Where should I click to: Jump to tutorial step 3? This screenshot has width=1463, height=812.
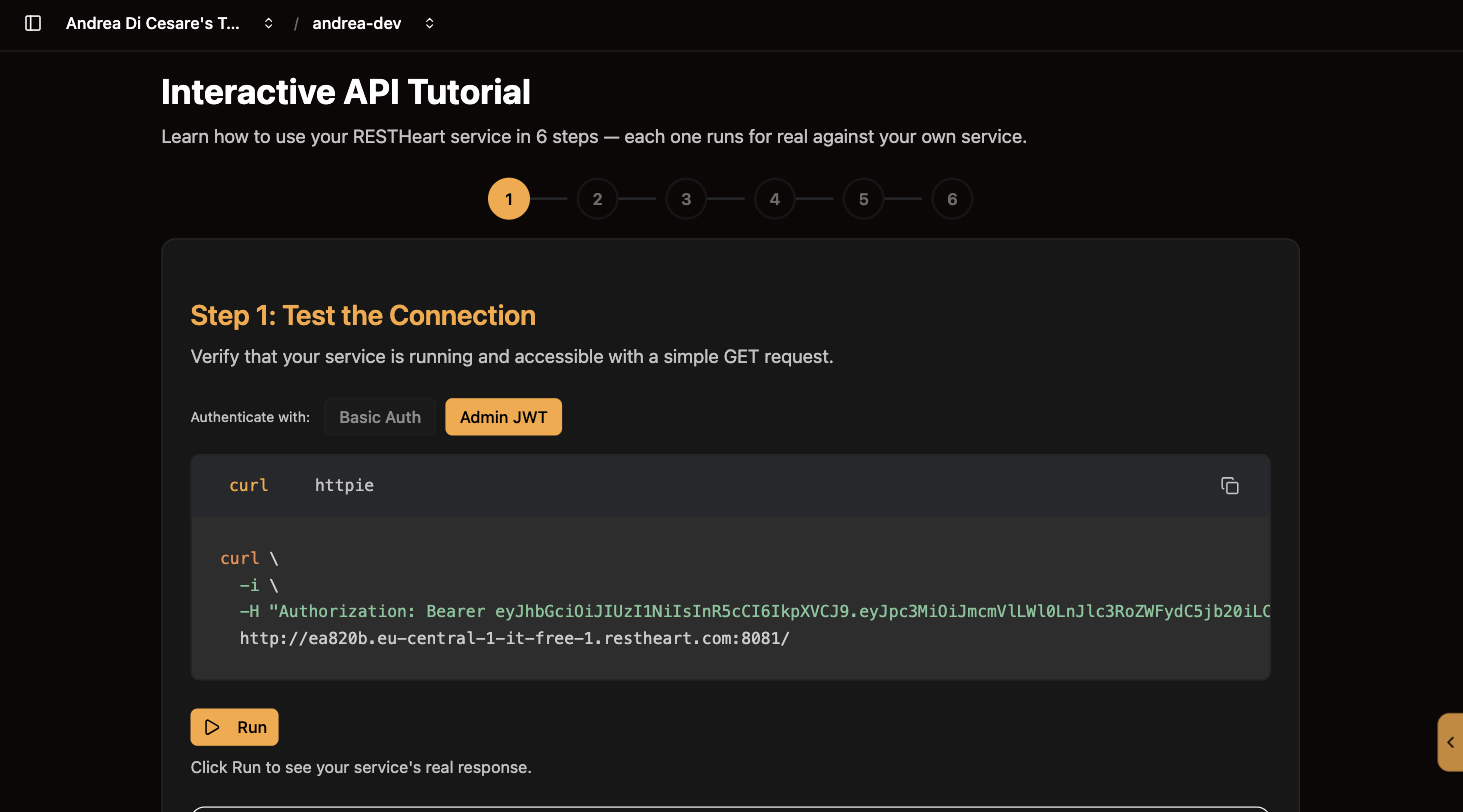point(686,199)
